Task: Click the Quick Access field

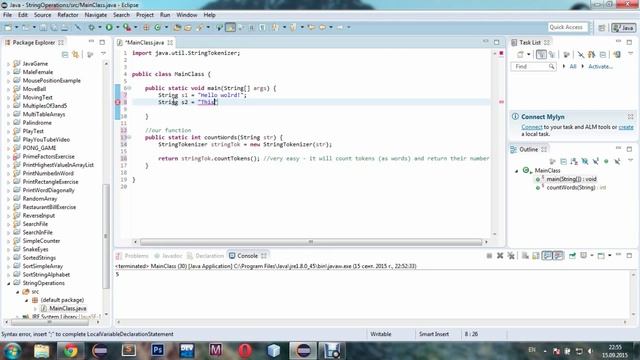Action: tap(567, 27)
